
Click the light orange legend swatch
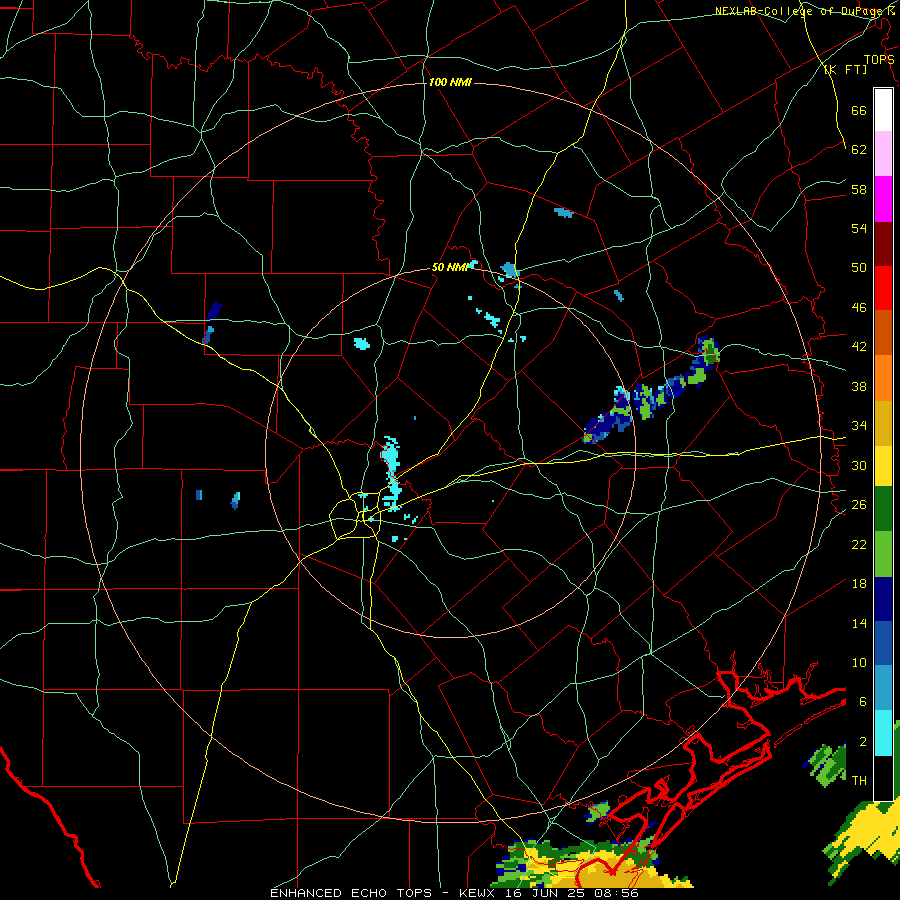coord(883,378)
